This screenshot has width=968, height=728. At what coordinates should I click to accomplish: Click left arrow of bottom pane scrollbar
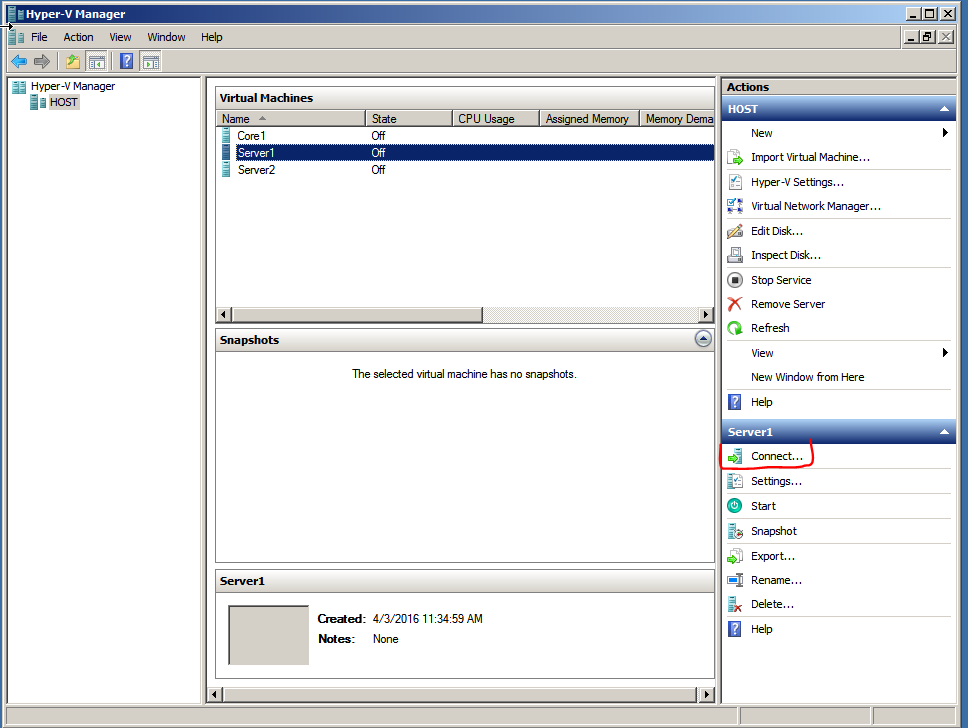tap(214, 694)
